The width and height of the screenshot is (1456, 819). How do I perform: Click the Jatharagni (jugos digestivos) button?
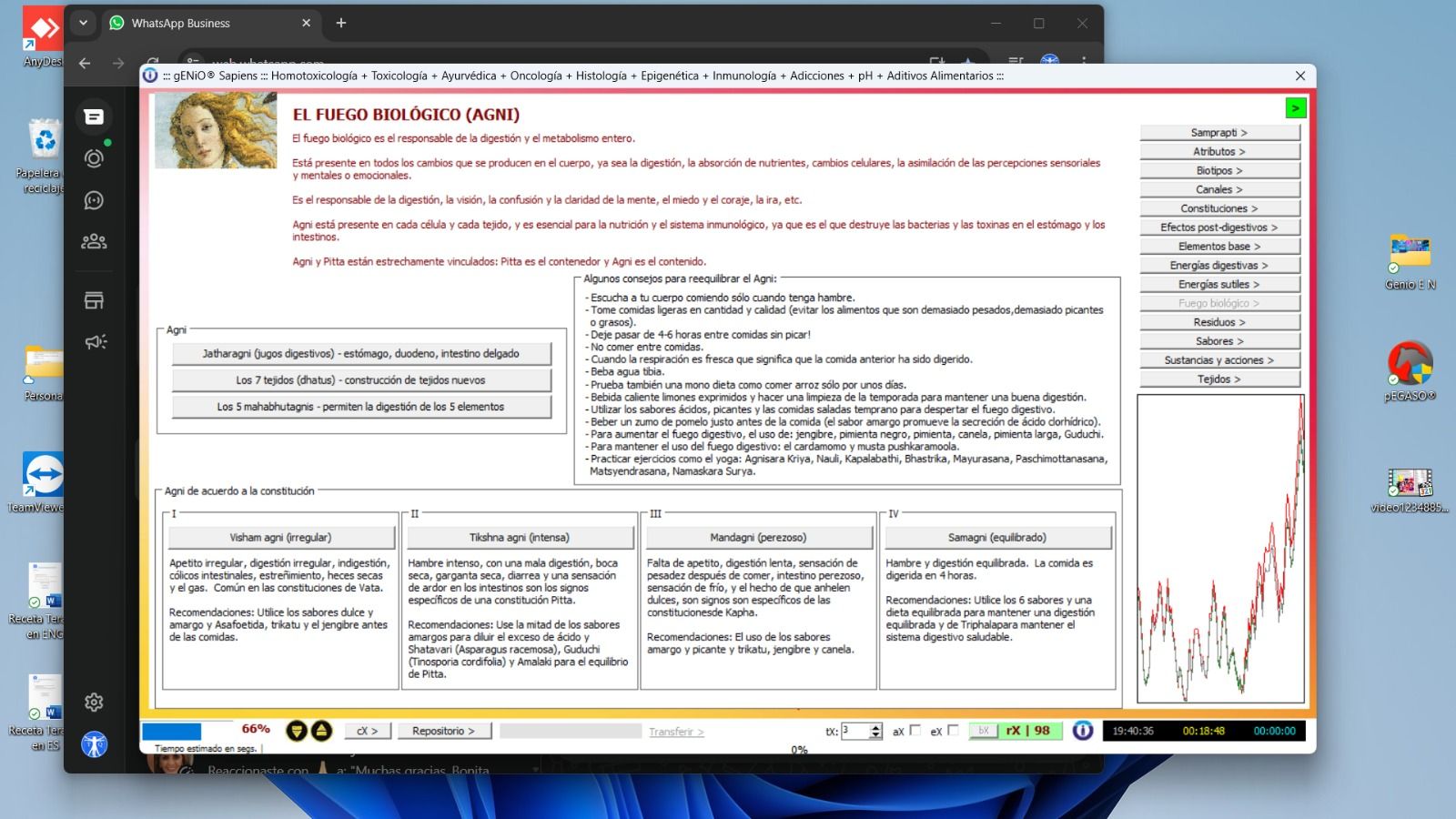(x=361, y=354)
